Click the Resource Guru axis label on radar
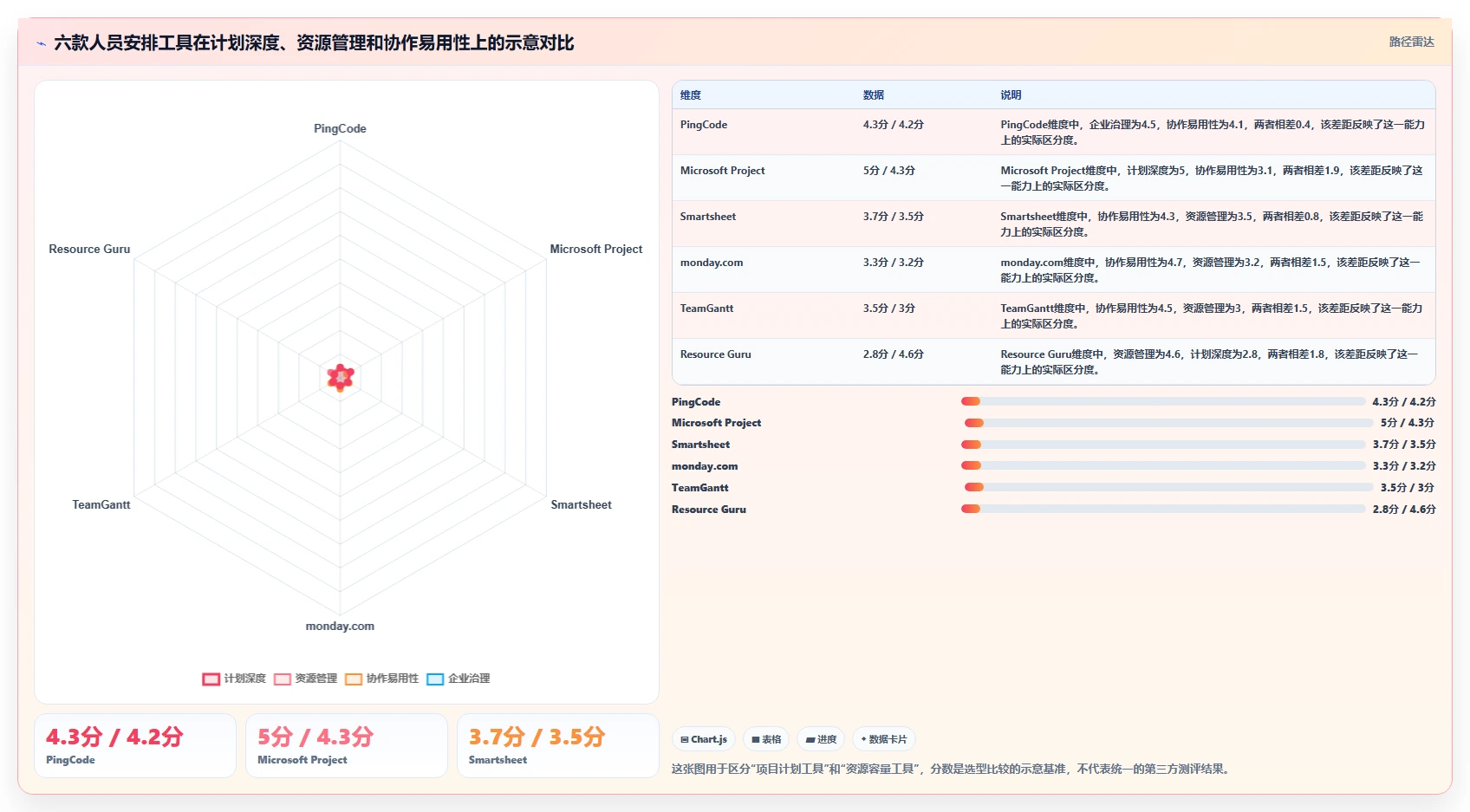This screenshot has height=812, width=1470. click(89, 249)
